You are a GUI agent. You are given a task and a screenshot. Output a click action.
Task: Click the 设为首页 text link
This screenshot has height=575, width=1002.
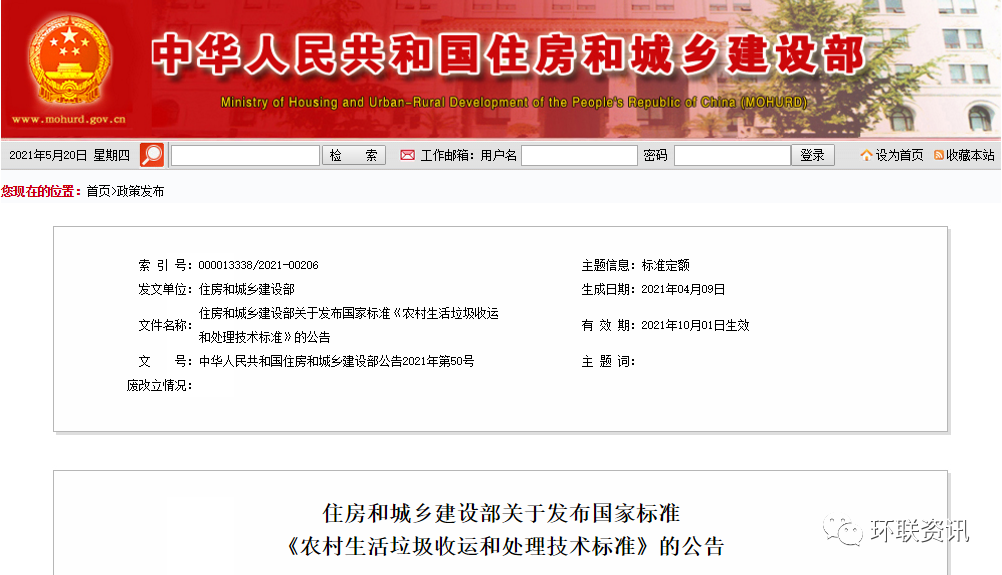(899, 155)
